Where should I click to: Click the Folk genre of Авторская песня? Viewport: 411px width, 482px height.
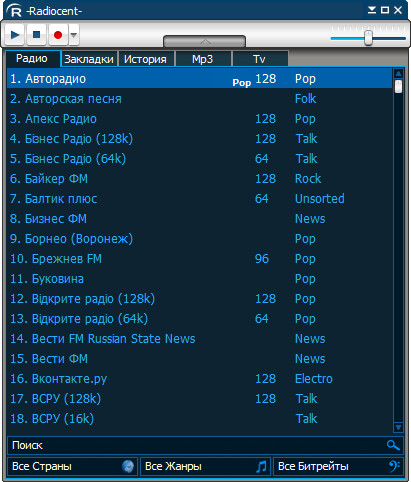(305, 99)
